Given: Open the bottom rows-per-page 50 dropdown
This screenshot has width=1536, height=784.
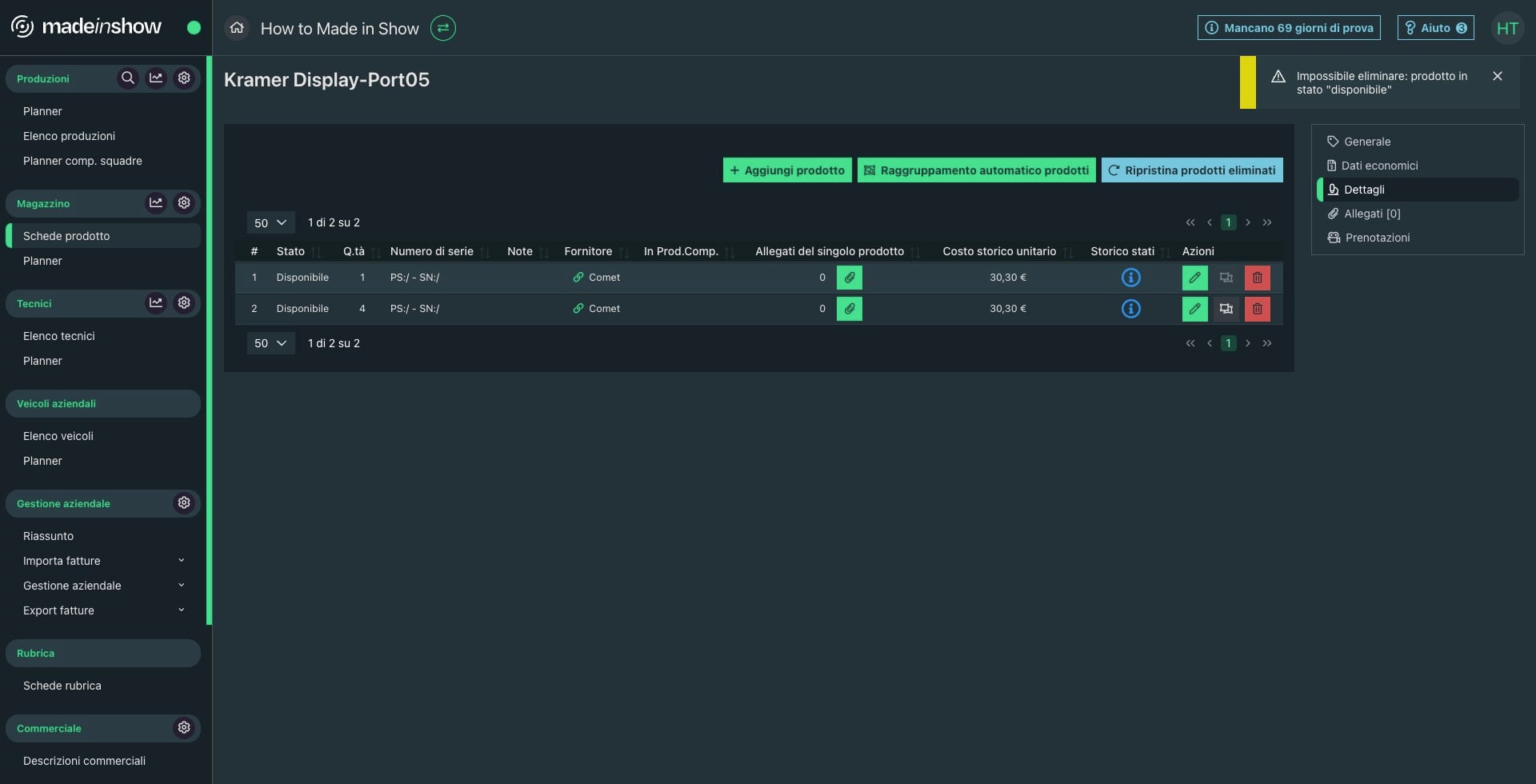Looking at the screenshot, I should click(x=270, y=343).
